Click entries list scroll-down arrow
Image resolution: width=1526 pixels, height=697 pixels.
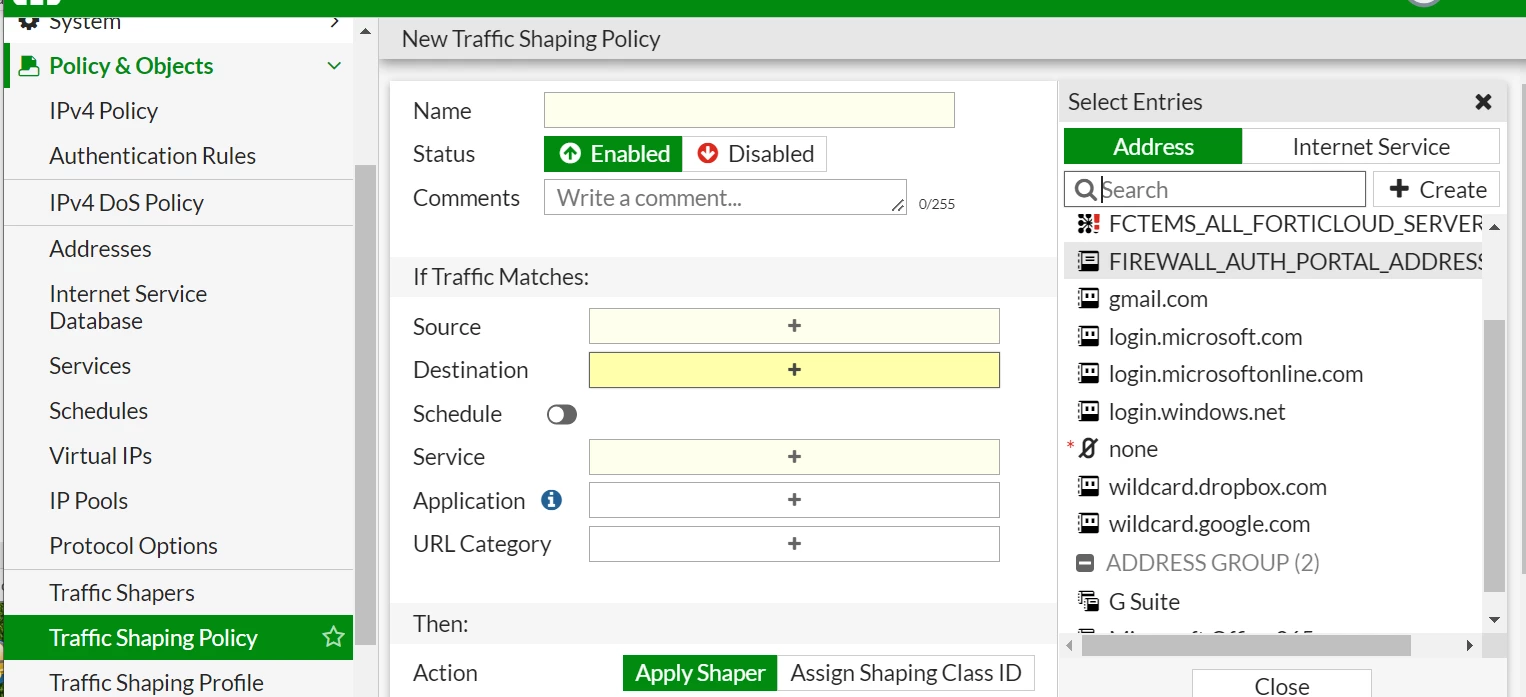pos(1494,620)
